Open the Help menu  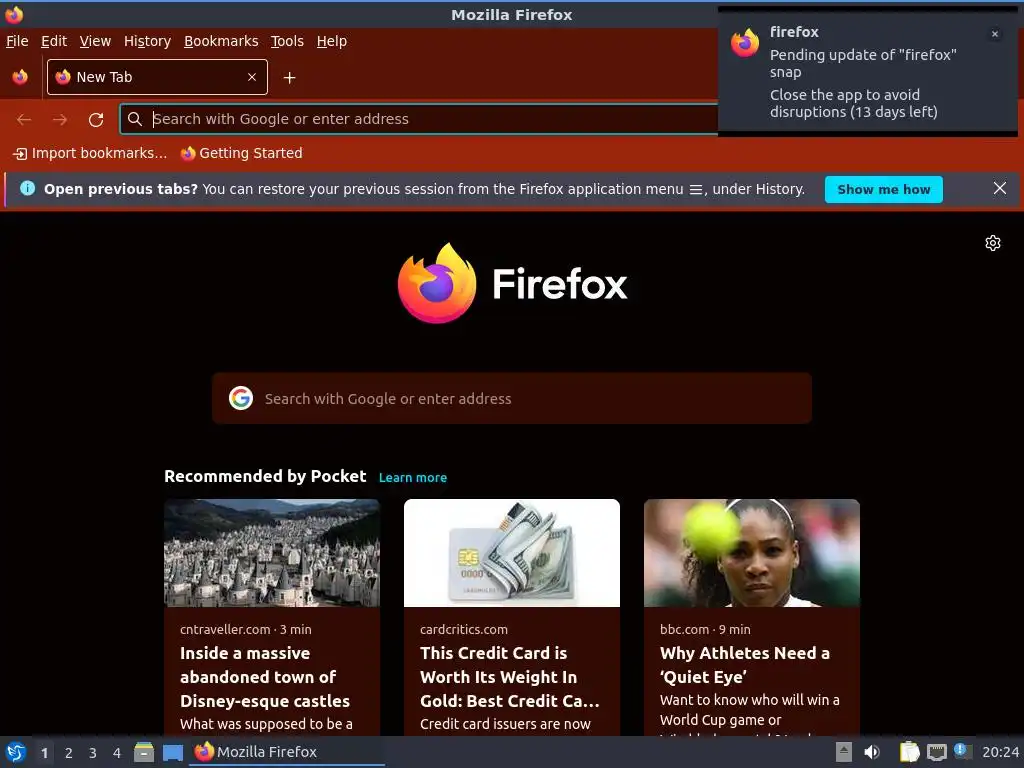(x=332, y=41)
